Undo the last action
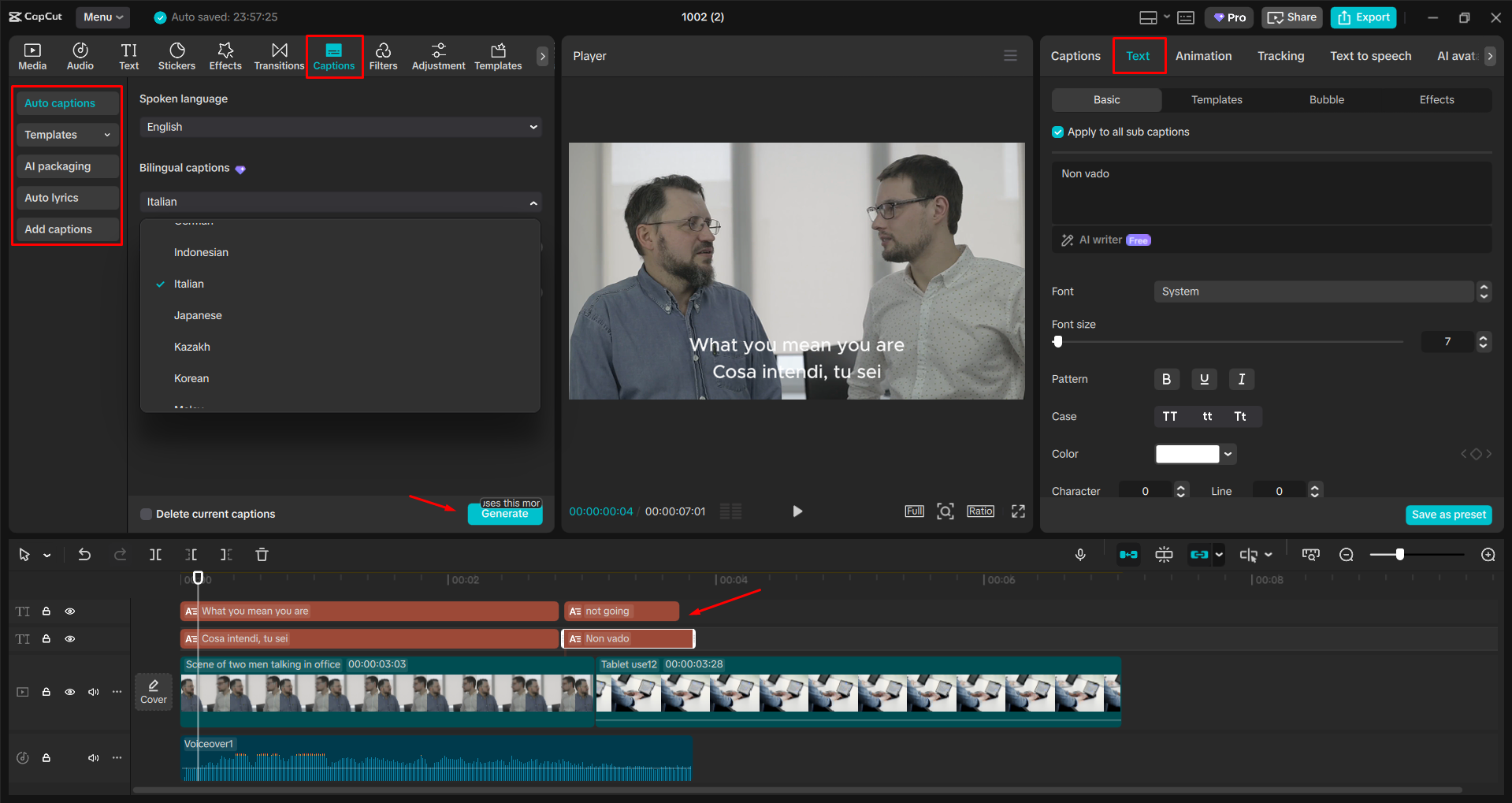The height and width of the screenshot is (803, 1512). click(x=84, y=554)
